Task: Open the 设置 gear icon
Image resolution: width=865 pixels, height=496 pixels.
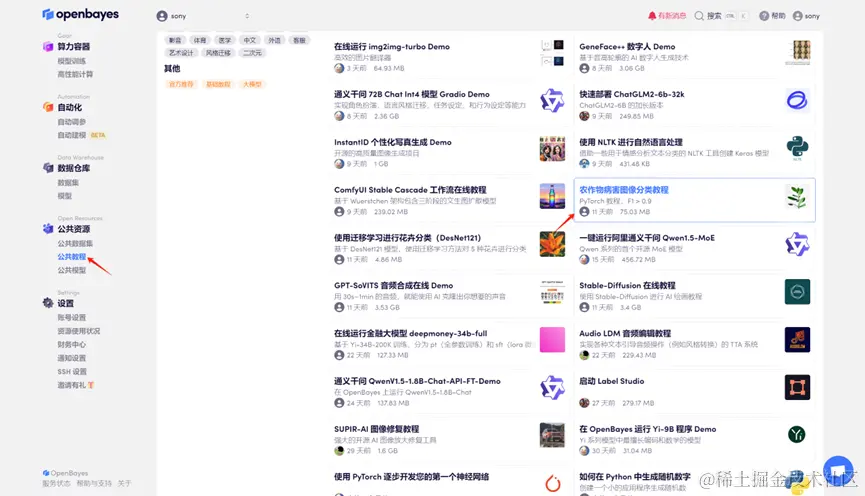Action: (x=48, y=303)
